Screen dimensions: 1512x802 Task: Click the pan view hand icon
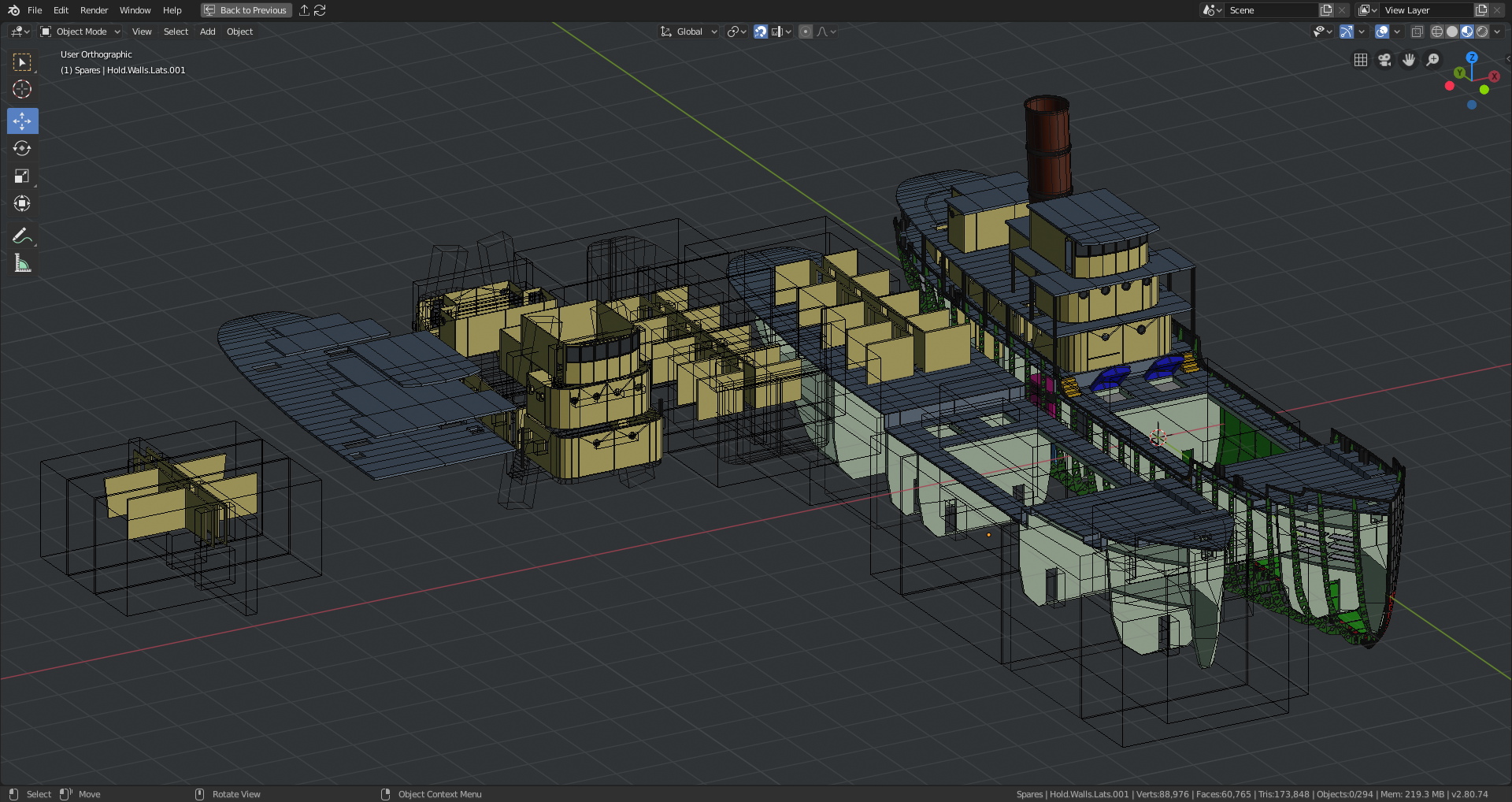(x=1409, y=60)
